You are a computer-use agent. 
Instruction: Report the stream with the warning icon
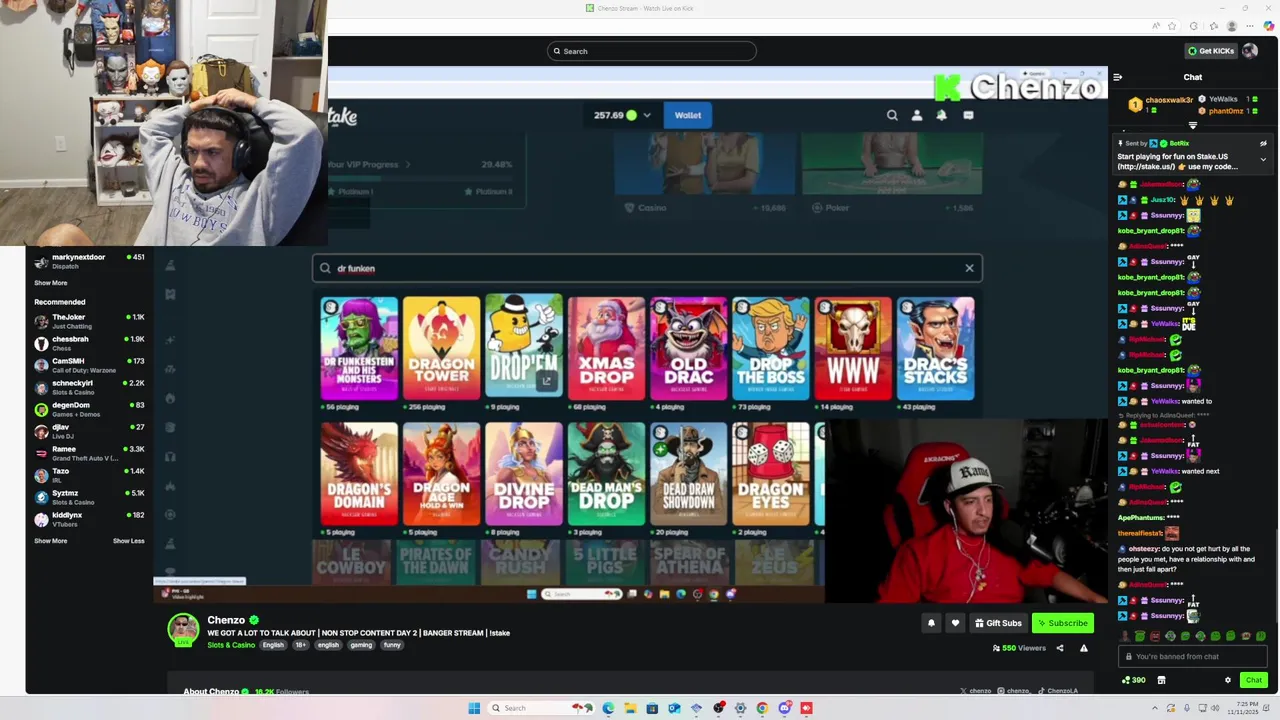(1084, 648)
